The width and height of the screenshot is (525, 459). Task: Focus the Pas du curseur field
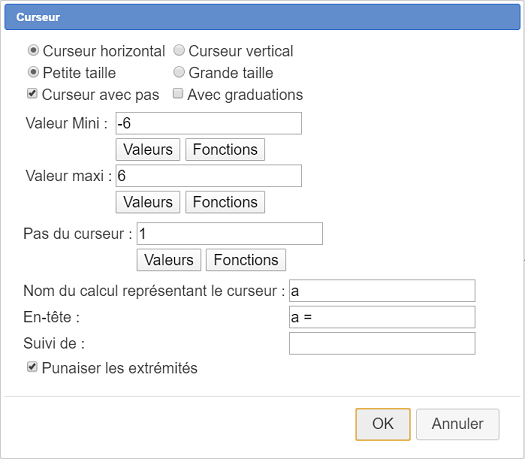(230, 234)
